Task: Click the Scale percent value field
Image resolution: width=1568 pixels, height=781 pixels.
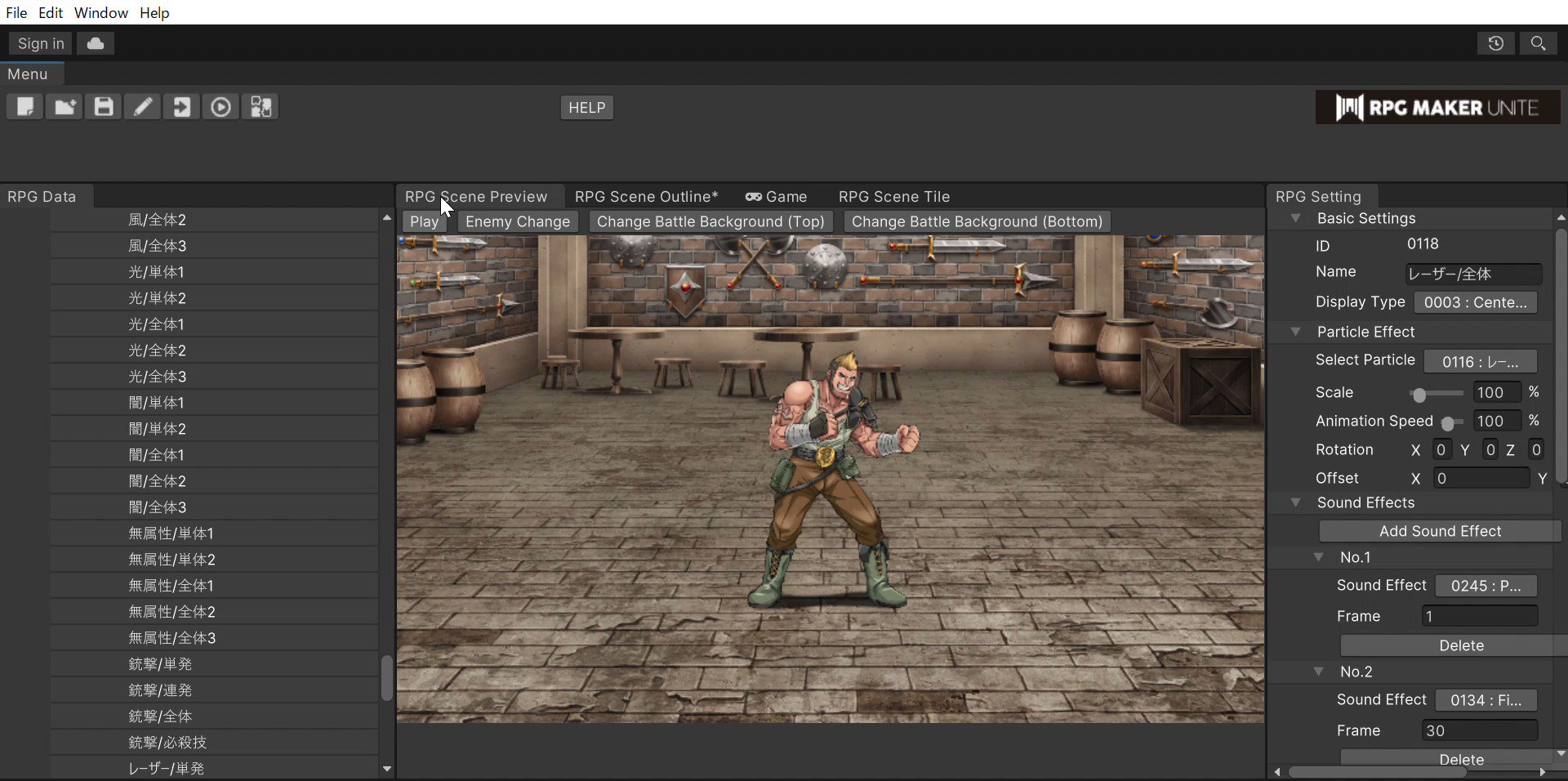Action: pos(1497,393)
